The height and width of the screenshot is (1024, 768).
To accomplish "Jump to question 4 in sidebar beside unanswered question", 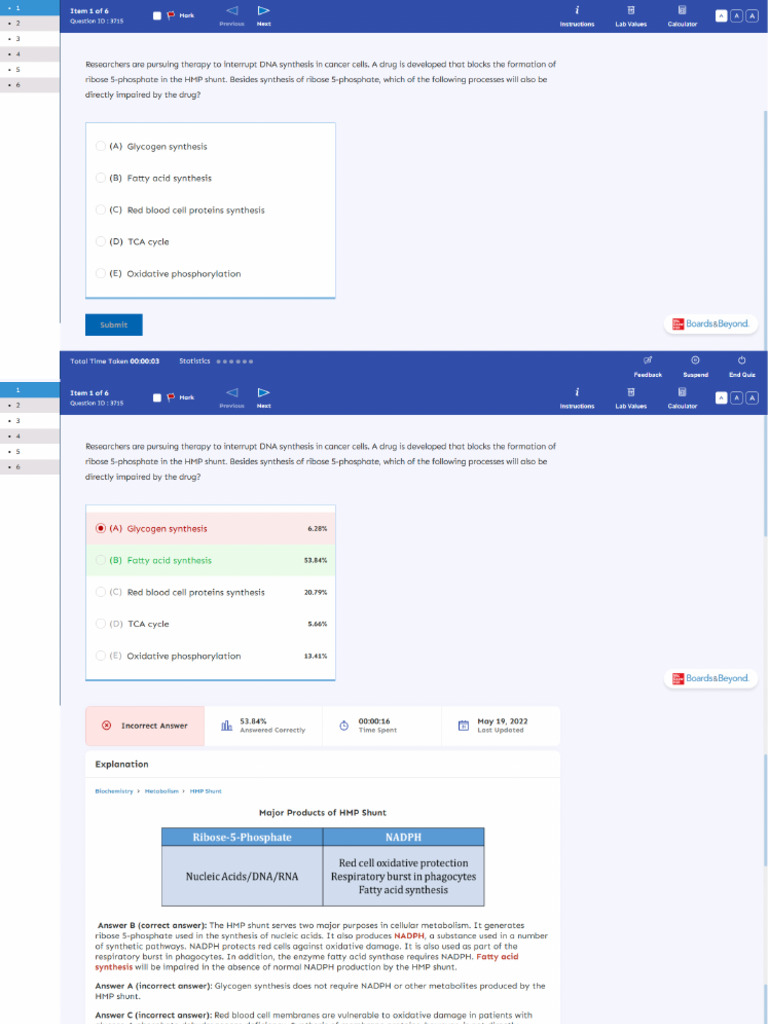I will pyautogui.click(x=30, y=54).
